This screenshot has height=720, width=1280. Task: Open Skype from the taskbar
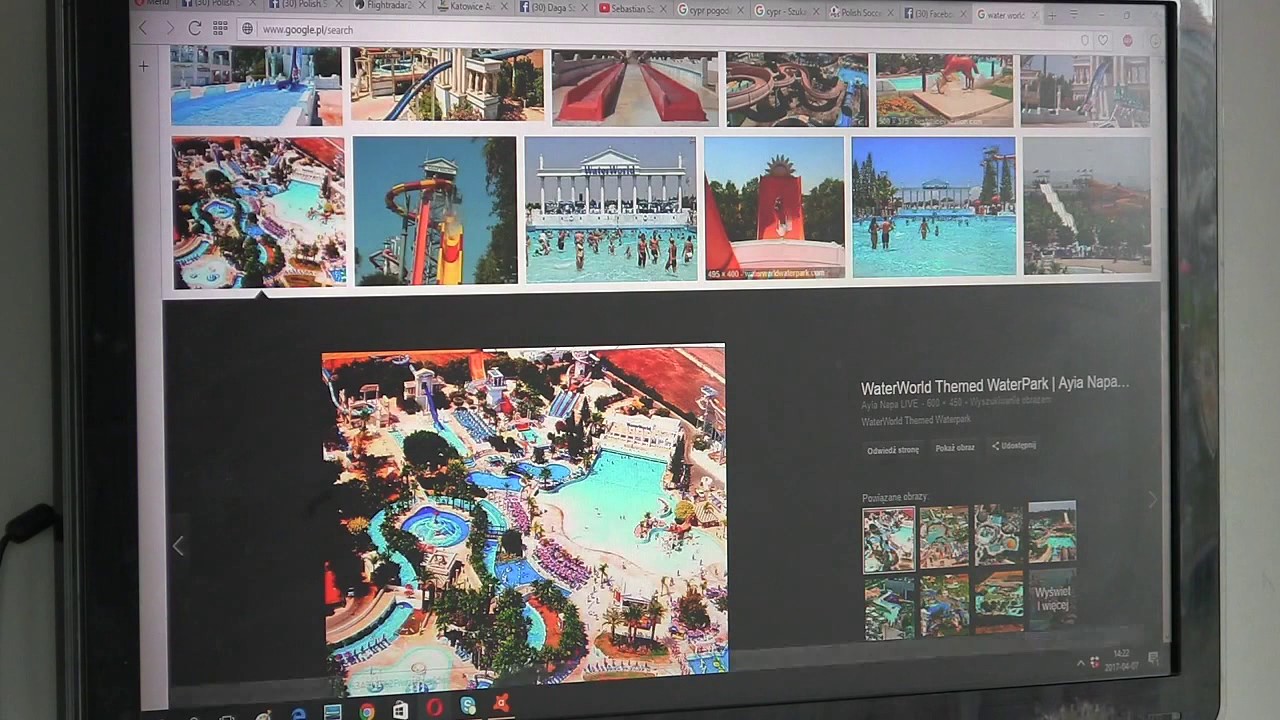(468, 705)
